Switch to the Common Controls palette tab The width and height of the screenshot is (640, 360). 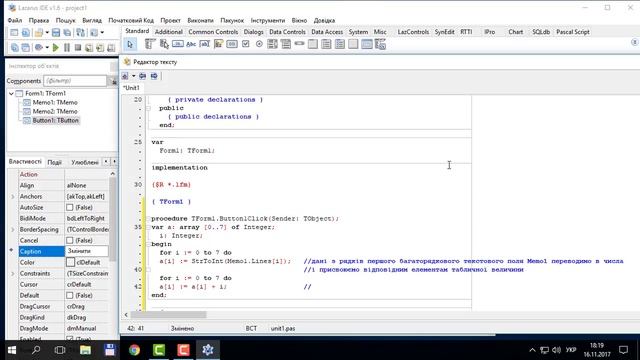[213, 32]
